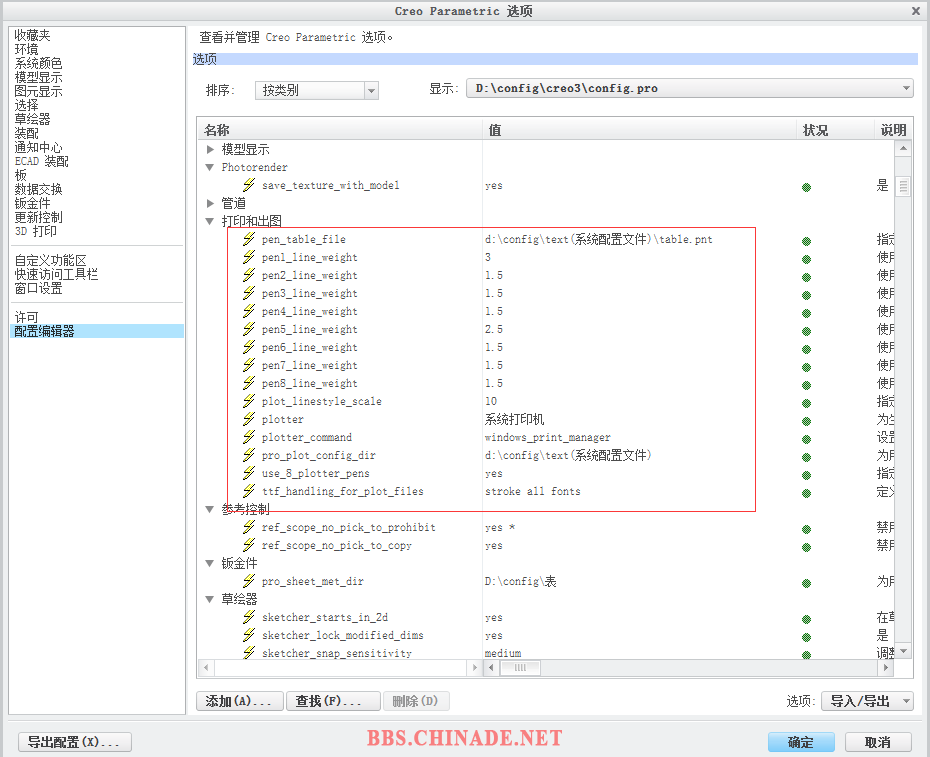Screen dimensions: 930x757
Task: Click lightning icon beside sketcher_lock_modified_dims
Action: (x=249, y=635)
